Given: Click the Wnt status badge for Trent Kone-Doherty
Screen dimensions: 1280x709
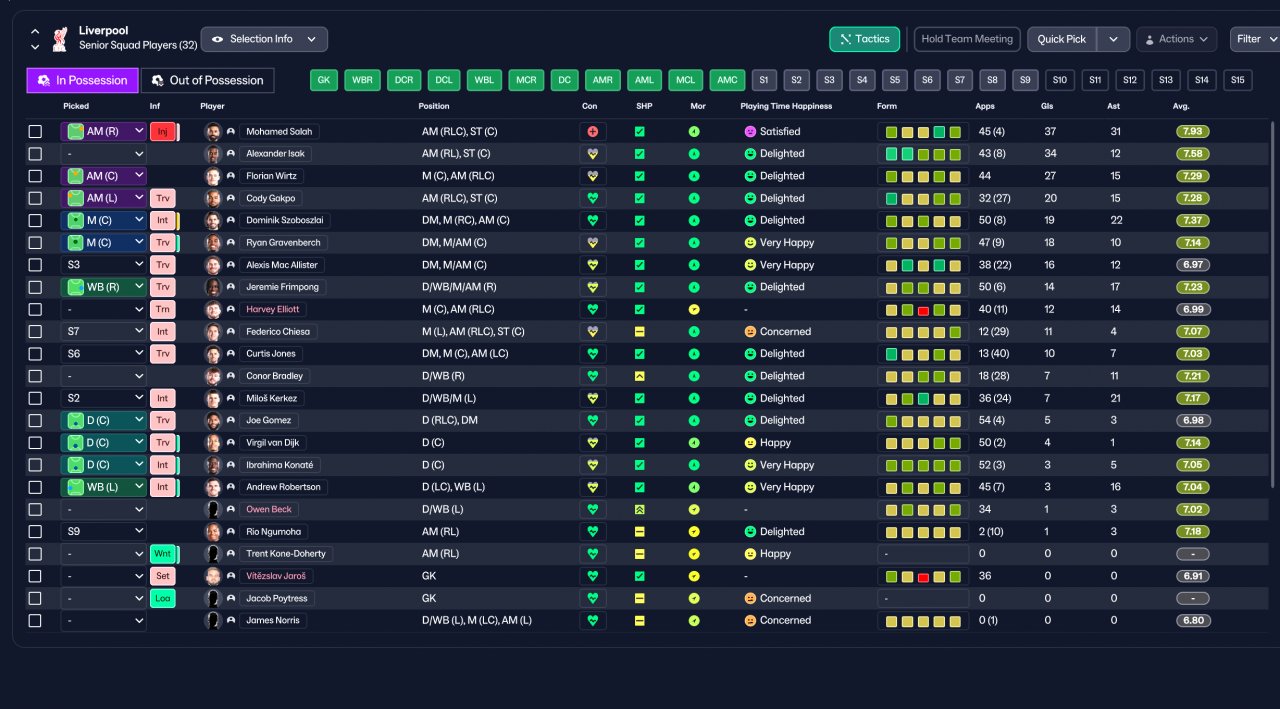Looking at the screenshot, I should (x=163, y=553).
